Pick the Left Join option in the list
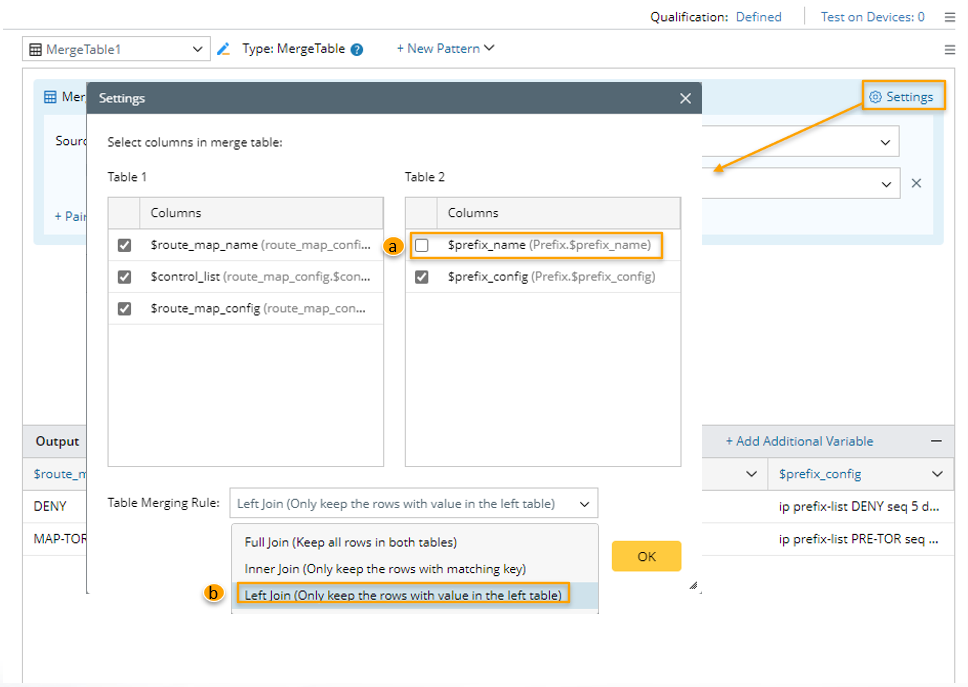The image size is (968, 687). tap(403, 595)
